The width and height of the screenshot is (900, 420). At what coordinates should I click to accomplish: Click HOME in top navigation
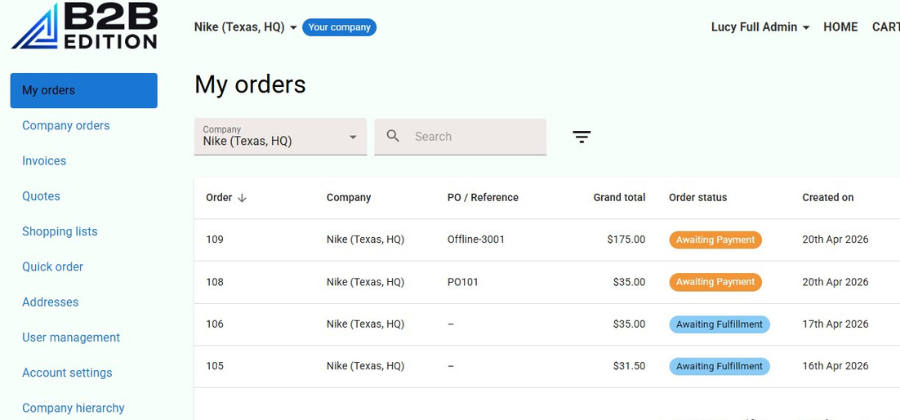click(x=840, y=27)
